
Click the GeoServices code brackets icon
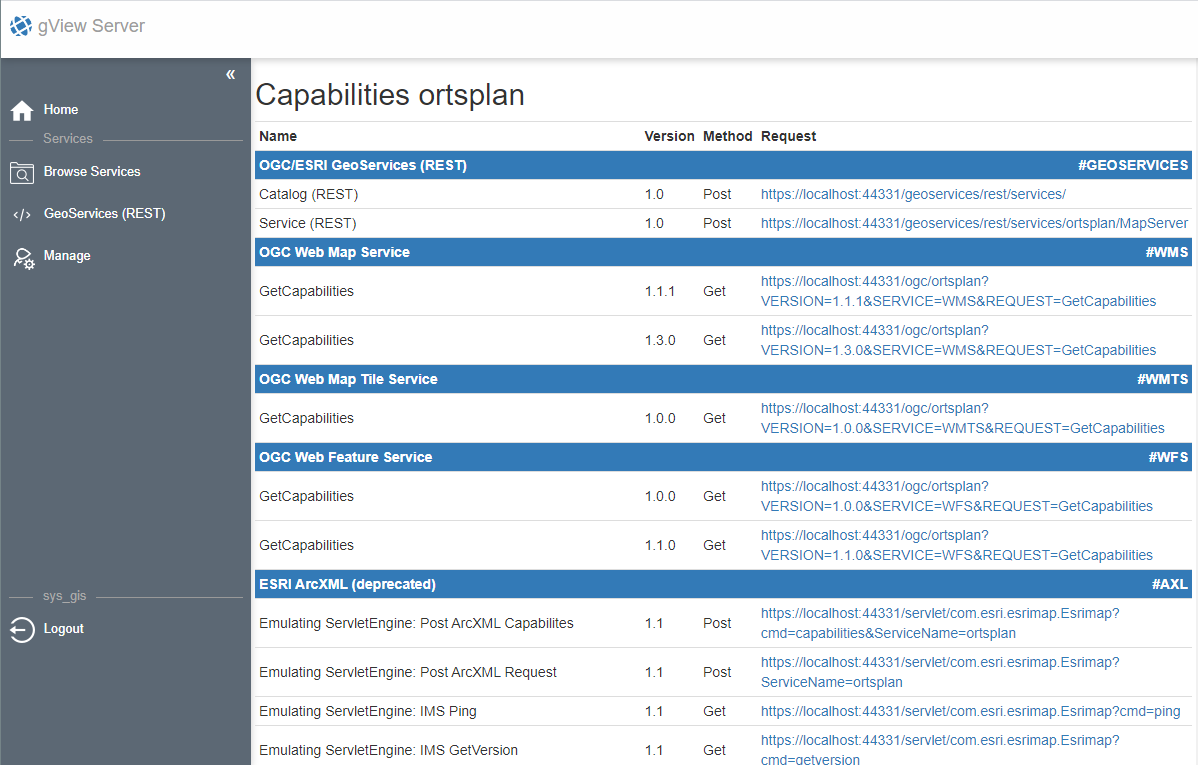coord(22,215)
